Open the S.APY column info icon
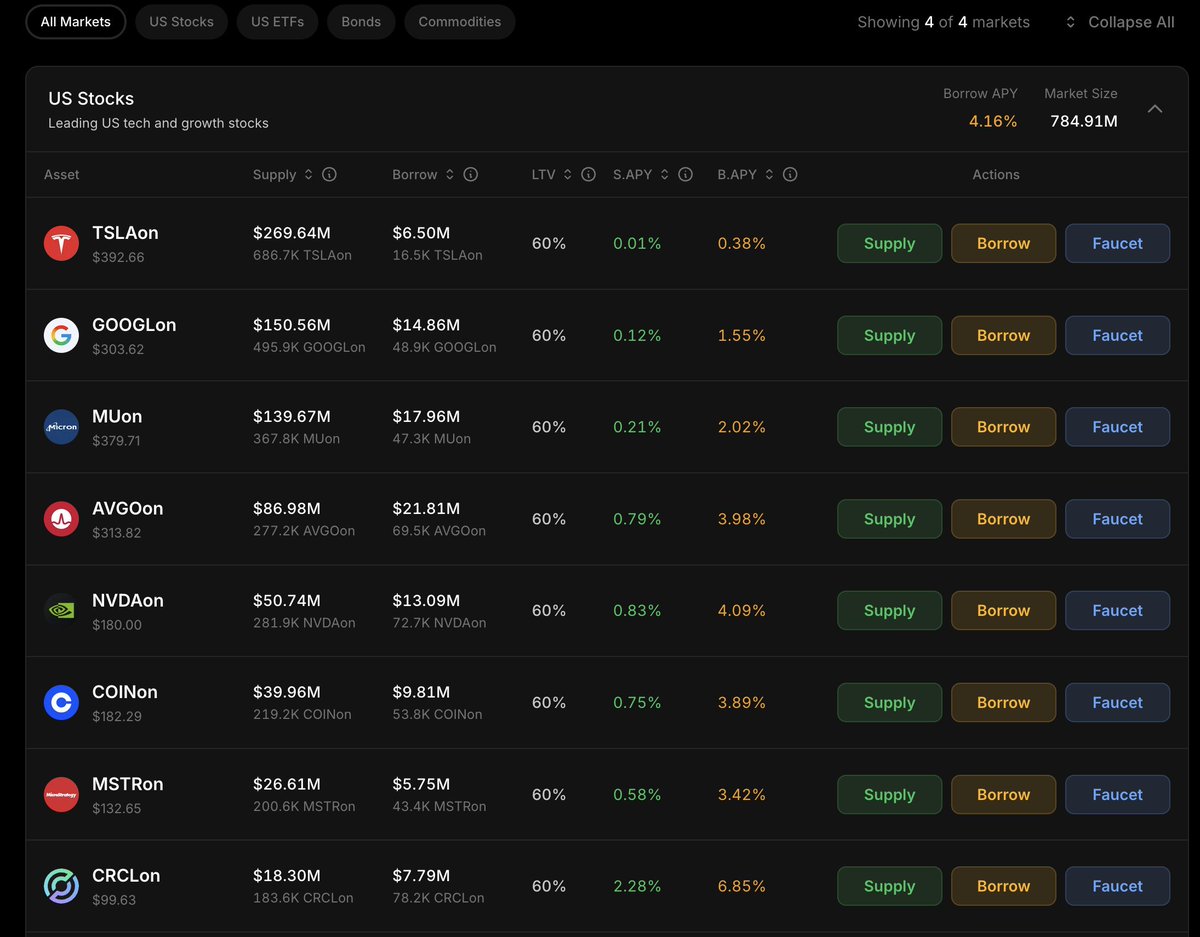Screen dimensions: 1200x937 point(686,174)
